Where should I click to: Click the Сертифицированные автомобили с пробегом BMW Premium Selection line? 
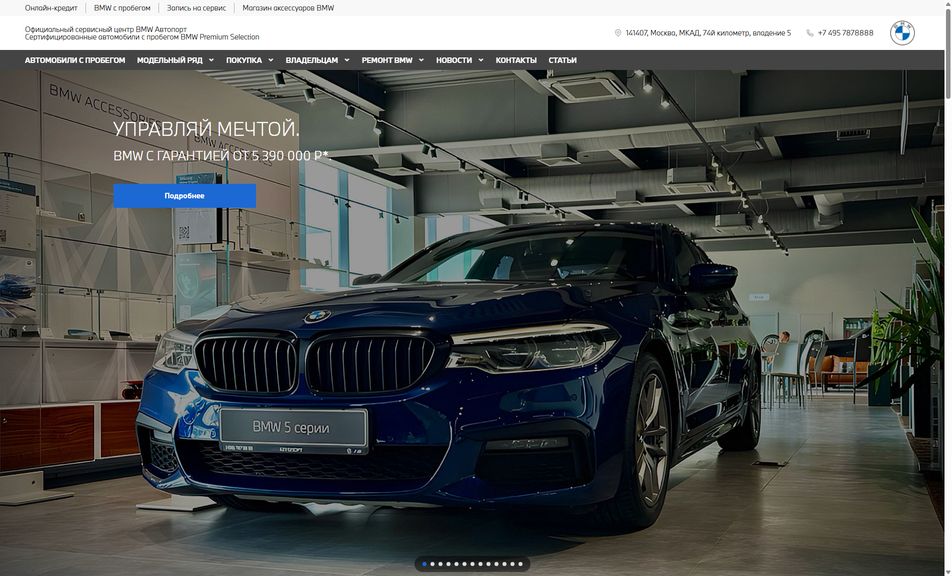pos(142,37)
